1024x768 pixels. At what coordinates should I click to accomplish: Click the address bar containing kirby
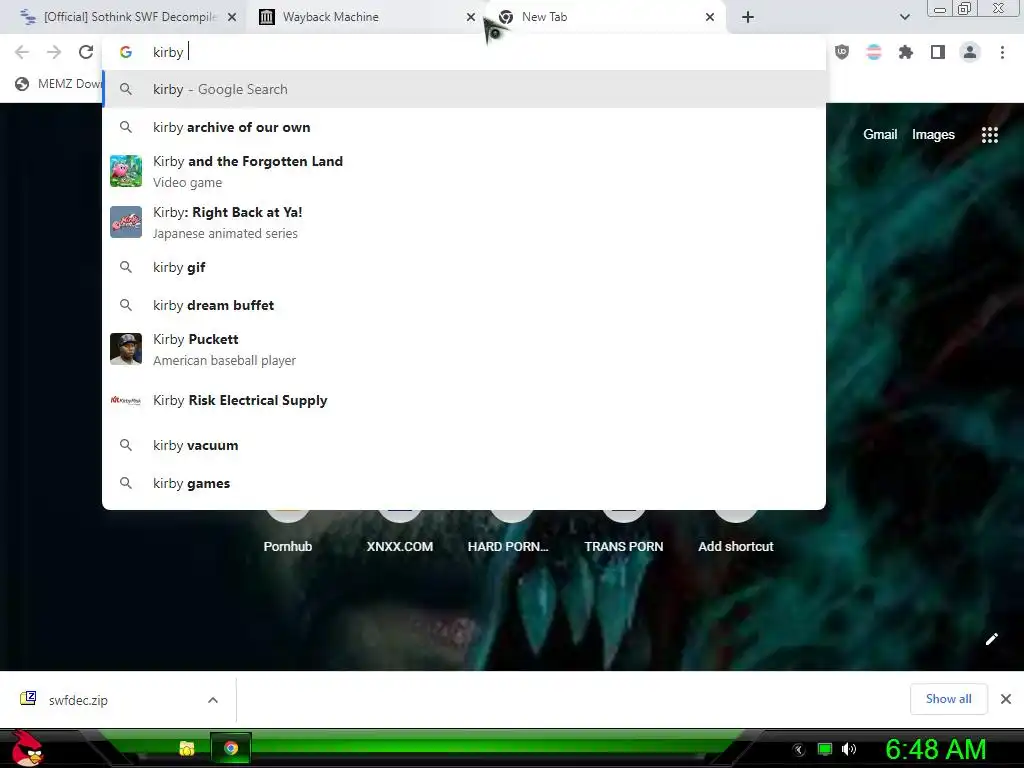click(x=464, y=52)
